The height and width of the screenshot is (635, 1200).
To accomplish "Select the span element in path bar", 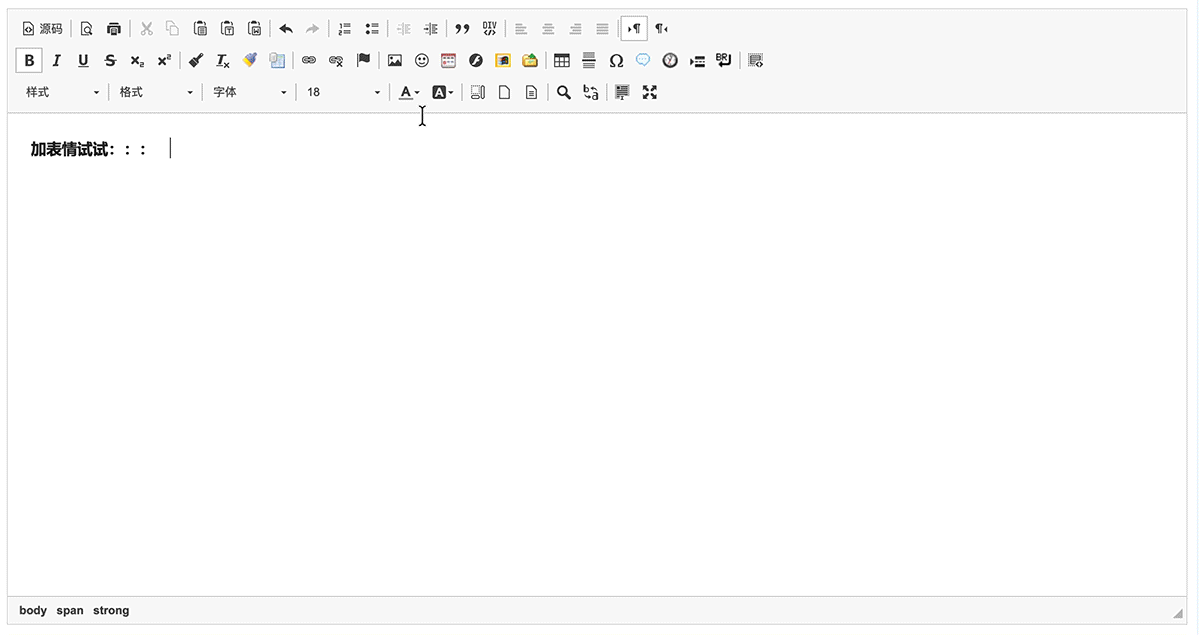I will 70,611.
